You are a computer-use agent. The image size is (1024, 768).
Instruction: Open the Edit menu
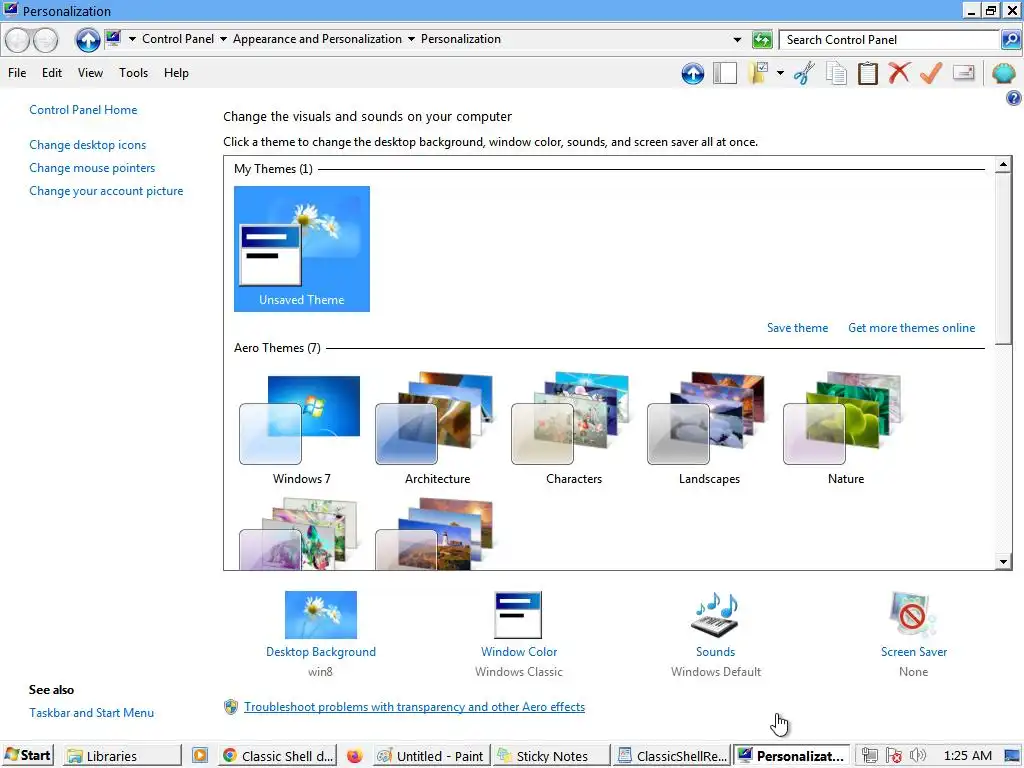(x=52, y=73)
